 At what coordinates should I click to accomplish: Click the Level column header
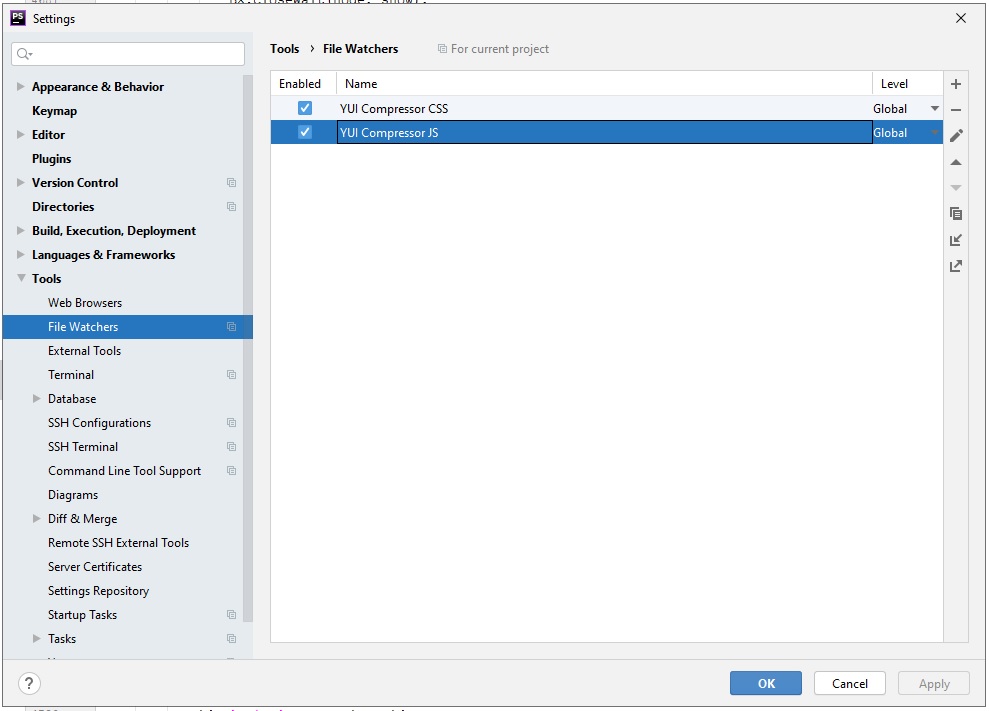pyautogui.click(x=908, y=83)
